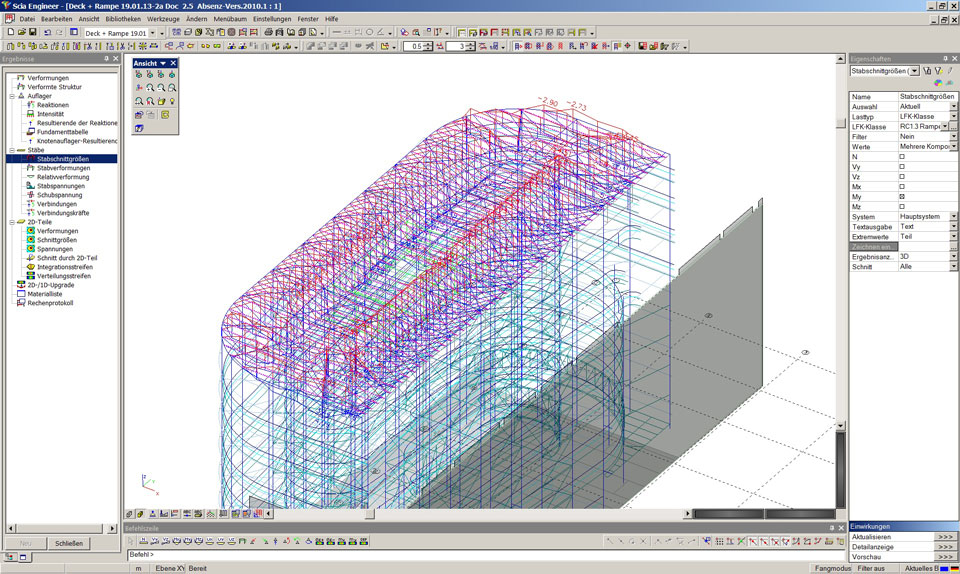Screen dimensions: 960x574
Task: Click the Aktualisieren >>> button
Action: 945,537
